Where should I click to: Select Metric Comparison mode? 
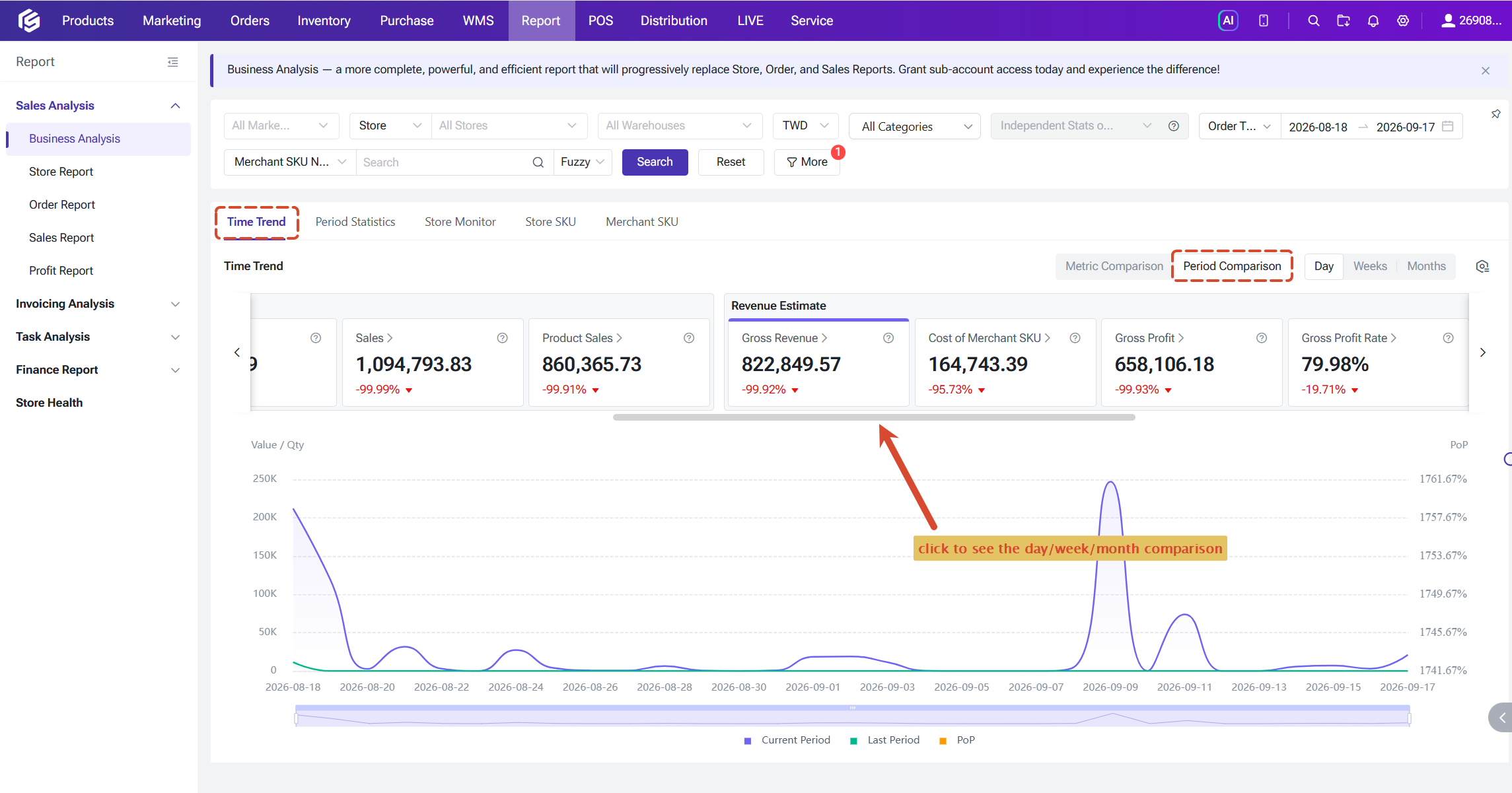1114,266
